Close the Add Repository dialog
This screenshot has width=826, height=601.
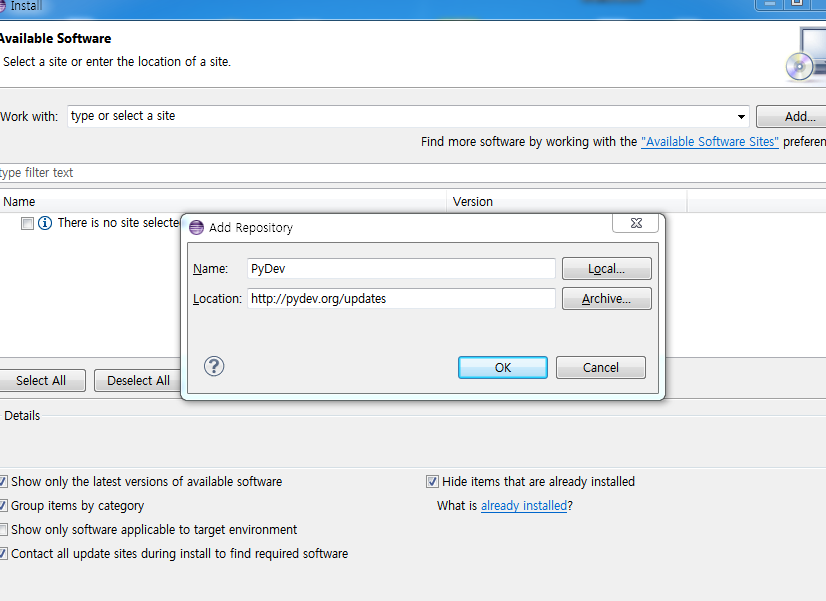pos(636,225)
